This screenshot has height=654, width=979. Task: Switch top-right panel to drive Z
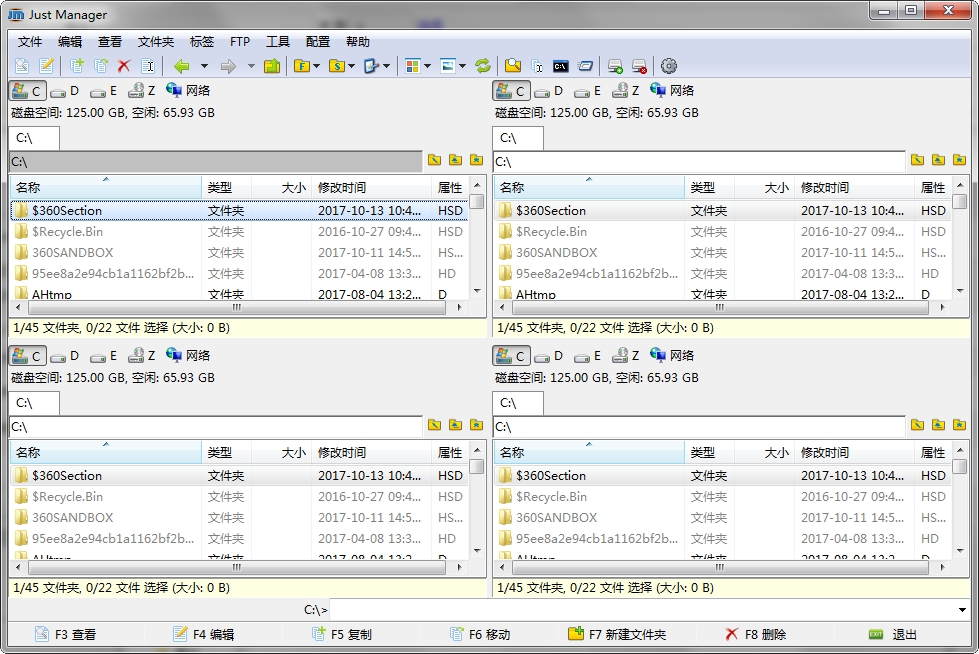pos(627,91)
